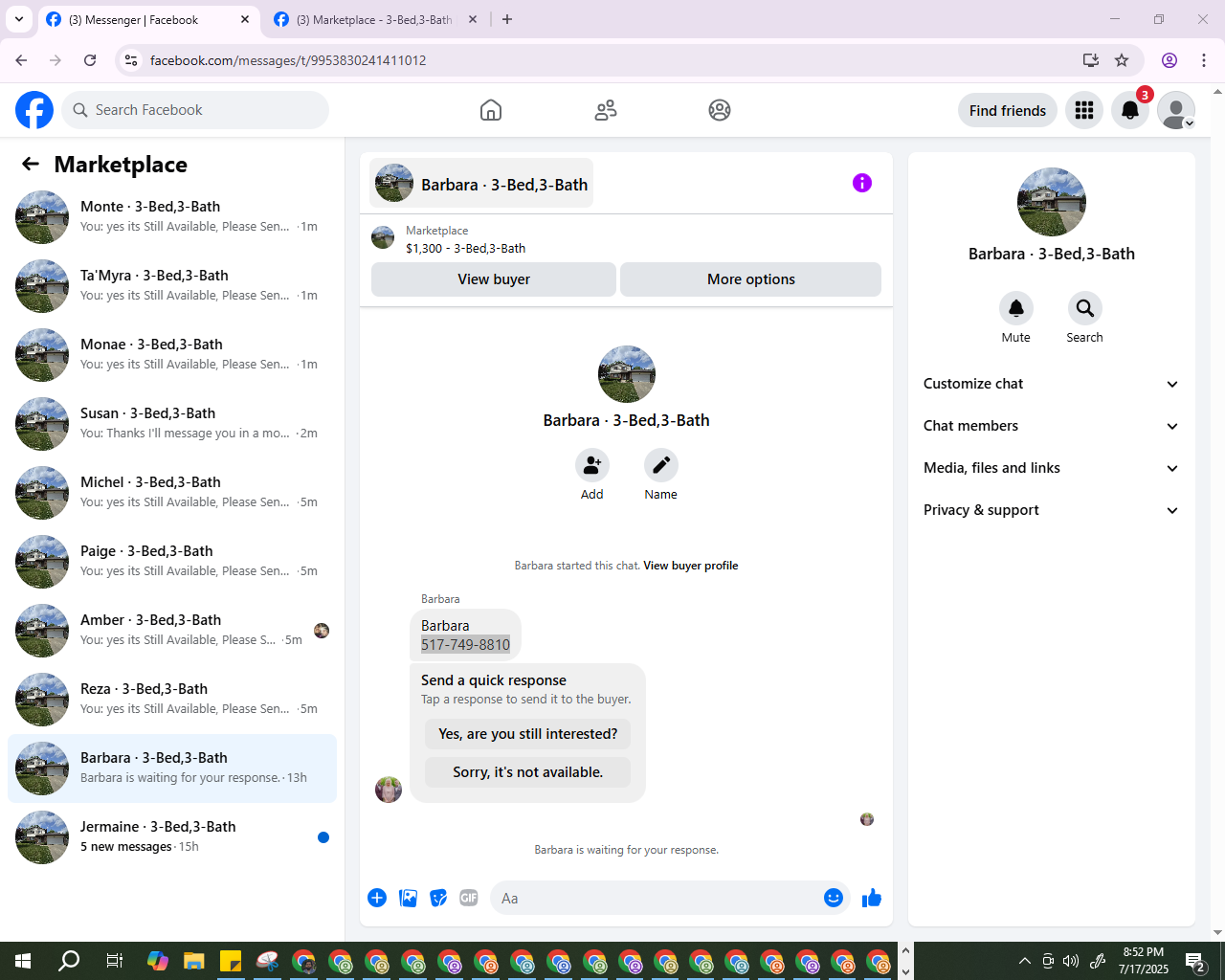Open the account profile avatar menu
The image size is (1225, 980).
[x=1176, y=110]
